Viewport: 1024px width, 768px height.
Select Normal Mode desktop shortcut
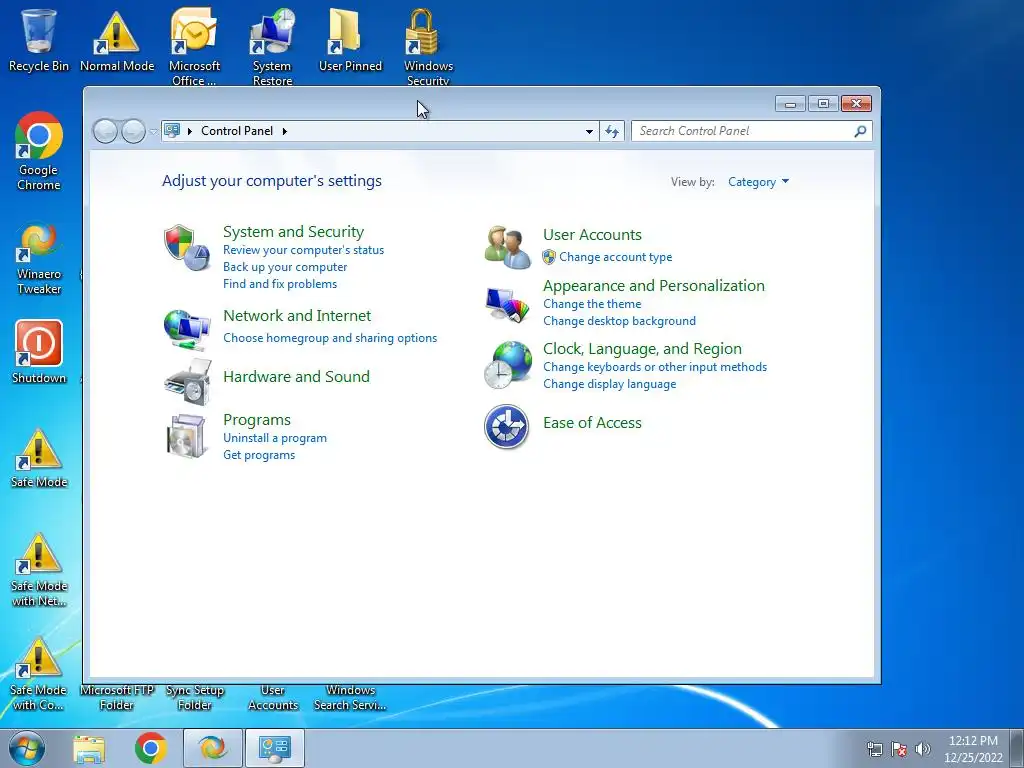coord(117,40)
